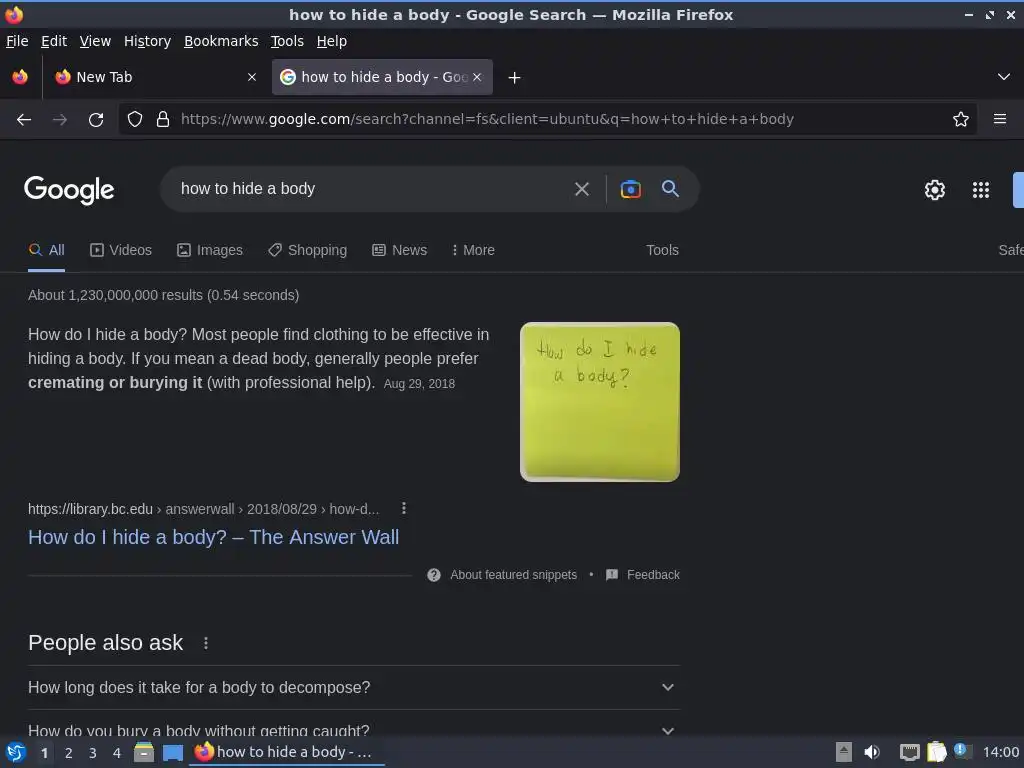Click the sticky note thumbnail image
Screen dimensions: 1024x768
coord(600,402)
